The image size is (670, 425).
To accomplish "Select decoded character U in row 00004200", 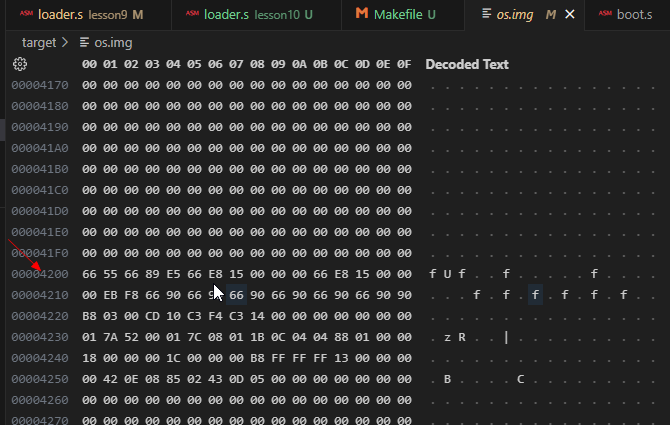I will tap(447, 274).
